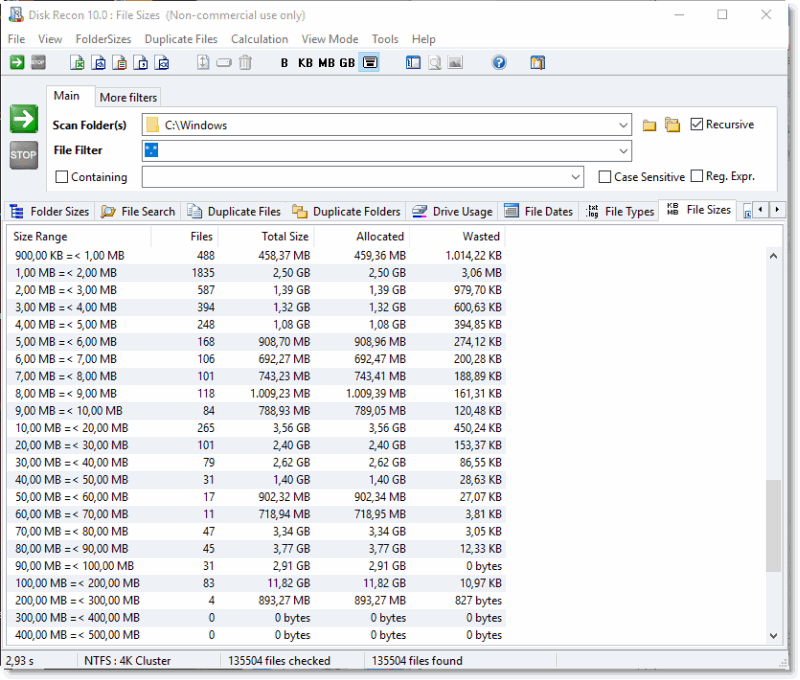Open the Tools menu
The height and width of the screenshot is (680, 800).
point(385,39)
